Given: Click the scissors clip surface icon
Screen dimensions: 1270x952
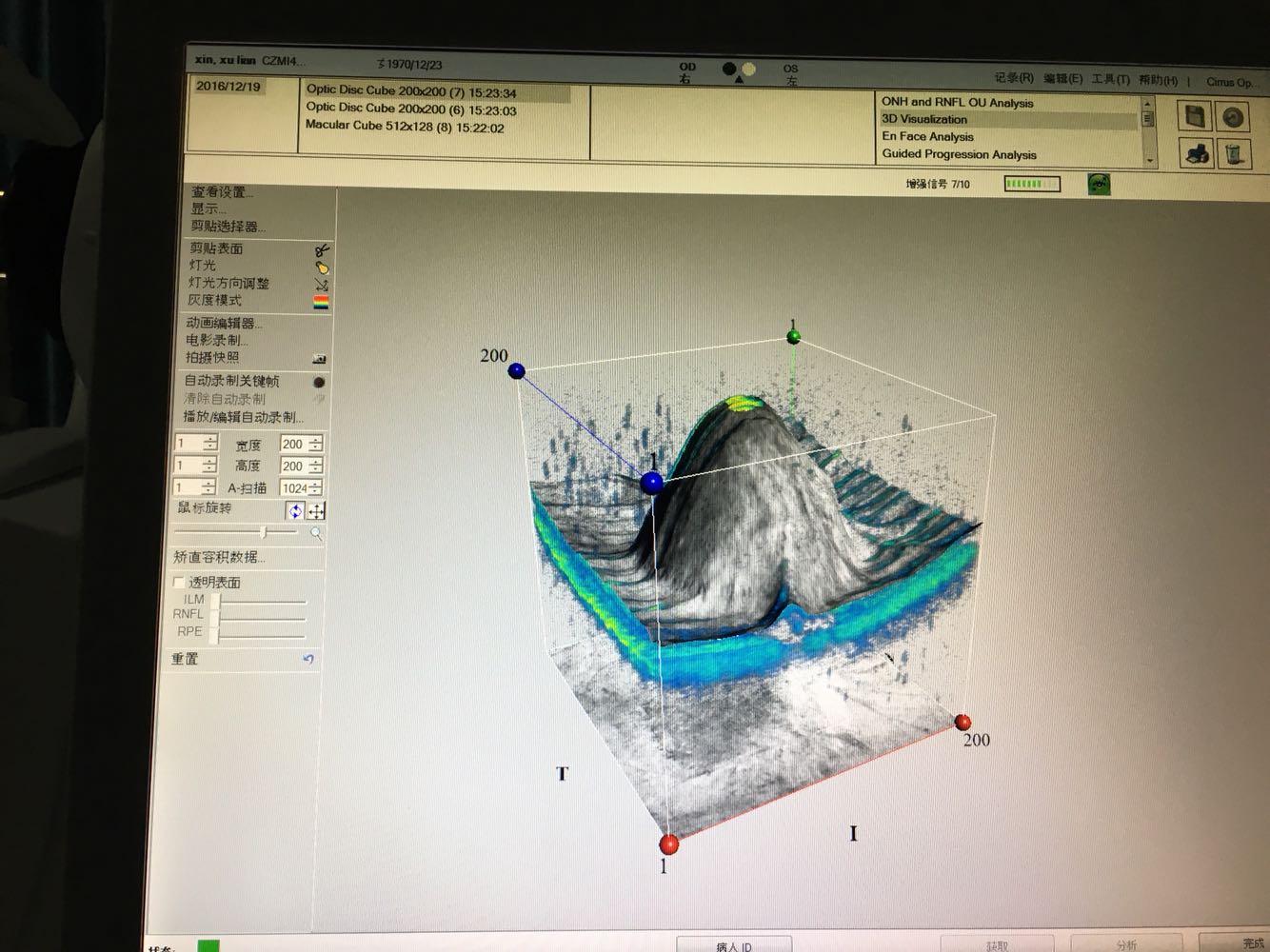Looking at the screenshot, I should click(x=322, y=249).
